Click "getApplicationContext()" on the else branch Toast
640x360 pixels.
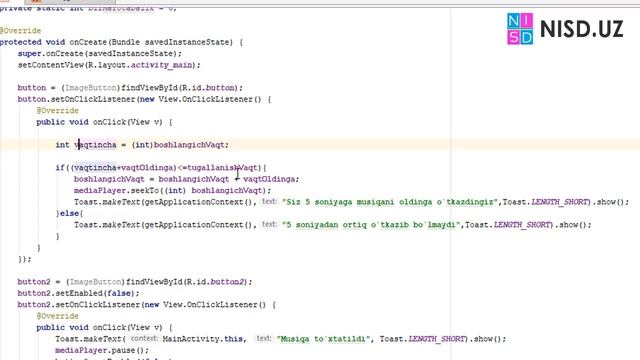tap(199, 225)
